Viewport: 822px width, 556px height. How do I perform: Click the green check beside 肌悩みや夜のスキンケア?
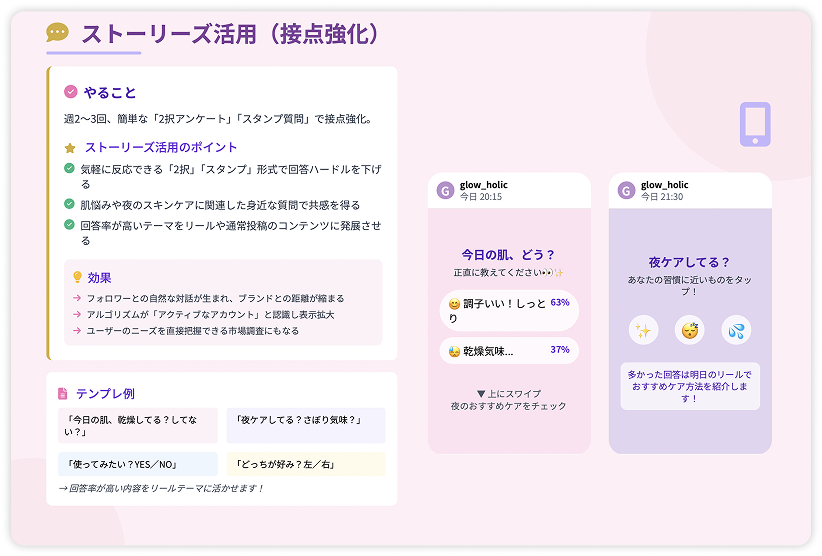[x=69, y=204]
